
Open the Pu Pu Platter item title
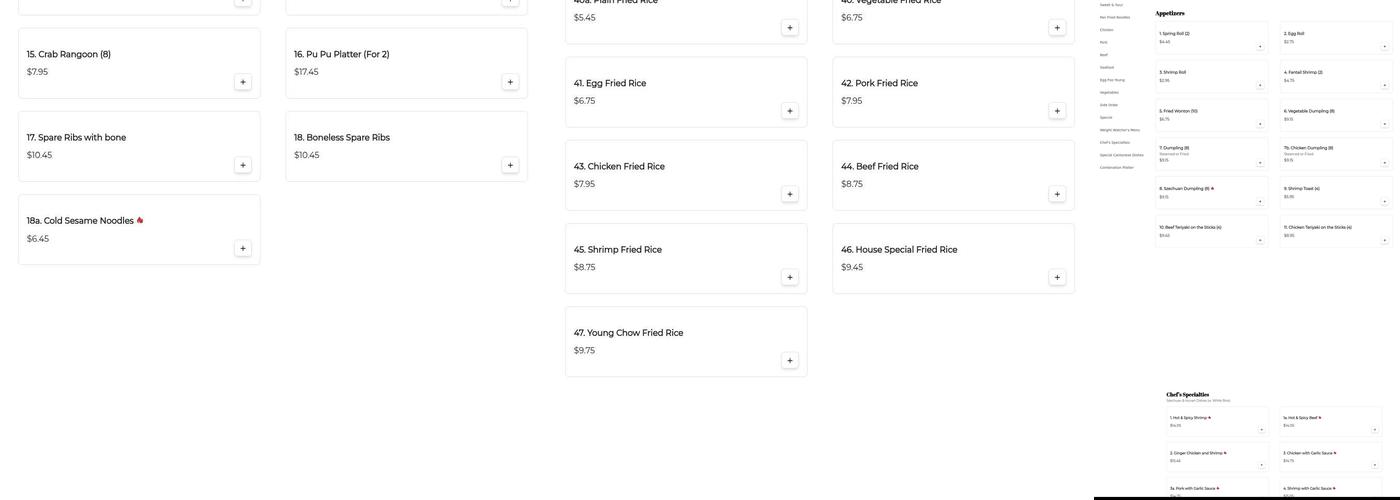pyautogui.click(x=341, y=54)
